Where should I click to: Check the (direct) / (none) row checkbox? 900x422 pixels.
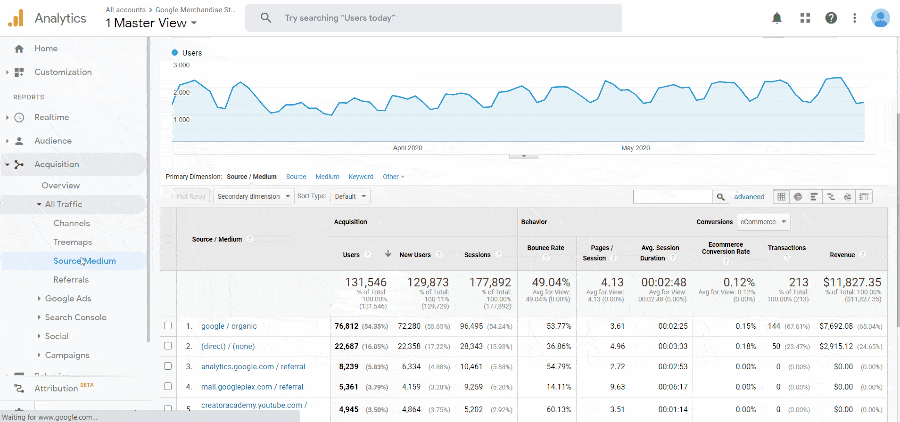point(168,346)
